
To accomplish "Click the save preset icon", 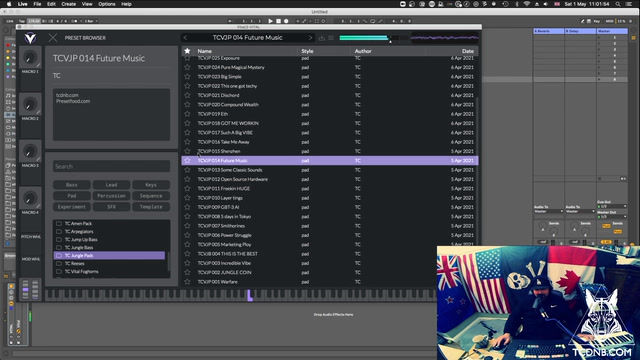I will click(x=322, y=38).
